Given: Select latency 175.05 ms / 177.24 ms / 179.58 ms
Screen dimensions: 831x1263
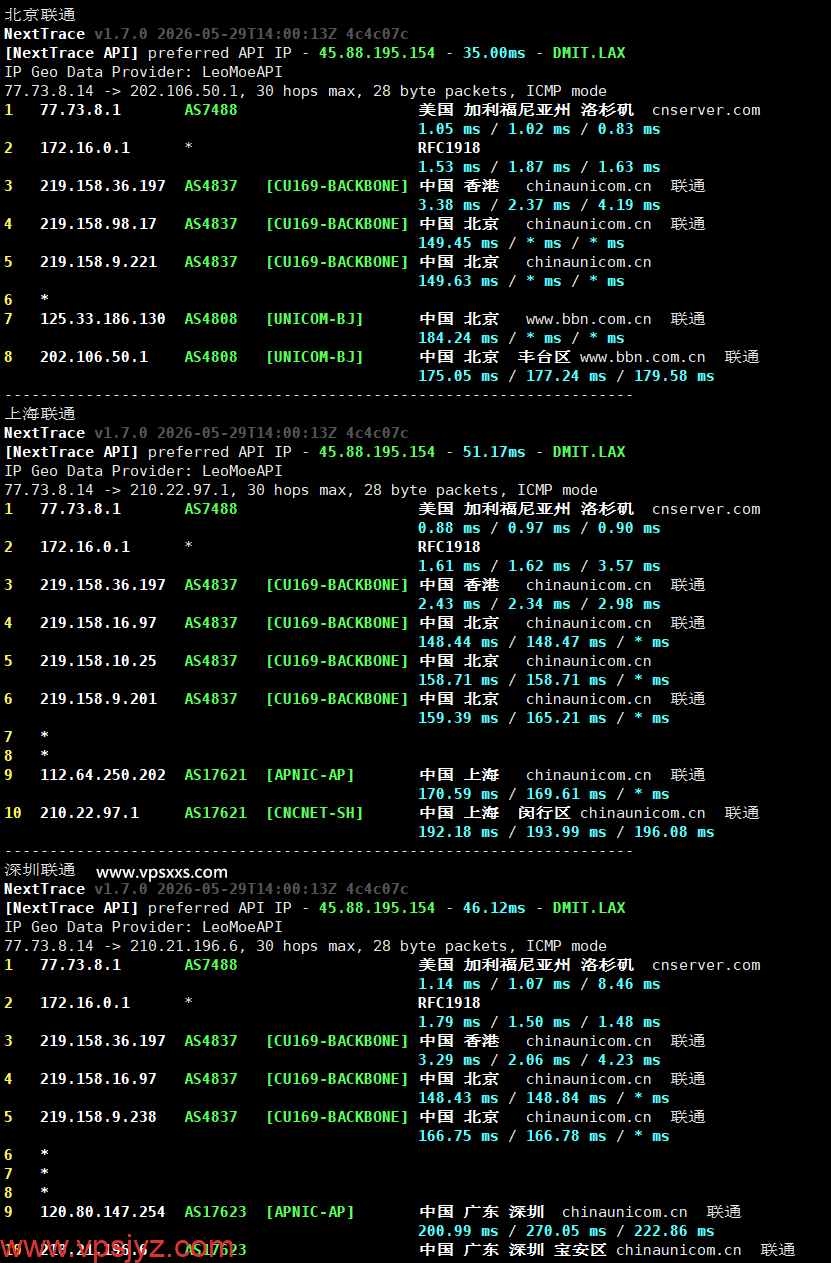Looking at the screenshot, I should 566,376.
